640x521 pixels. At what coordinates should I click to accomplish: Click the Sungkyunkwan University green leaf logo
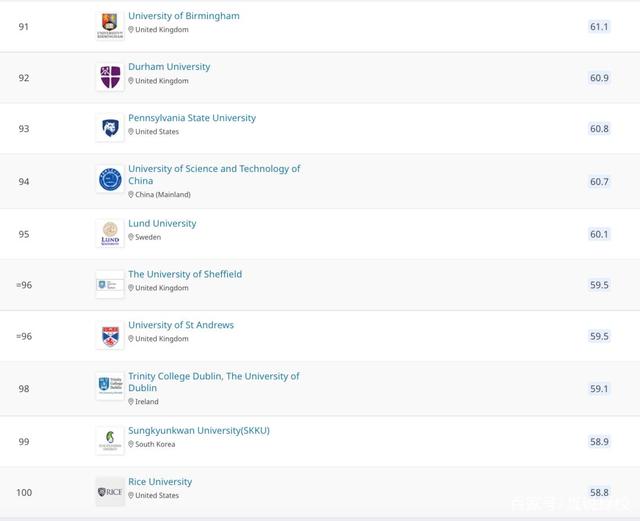(110, 441)
